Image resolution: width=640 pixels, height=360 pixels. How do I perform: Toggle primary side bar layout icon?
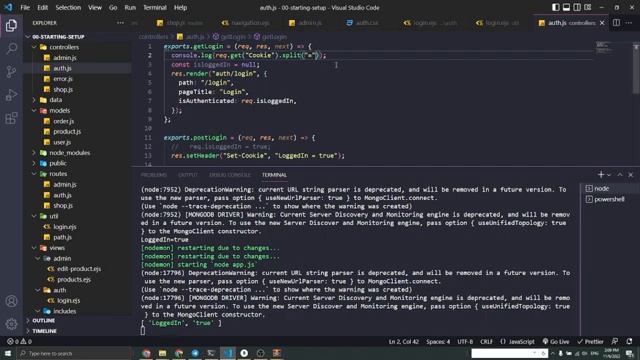[556, 7]
